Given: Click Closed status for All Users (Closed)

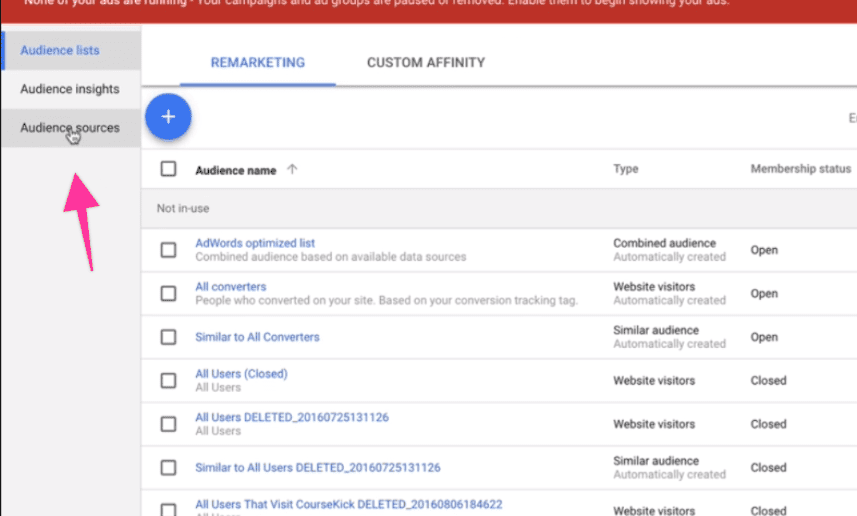Looking at the screenshot, I should pyautogui.click(x=768, y=380).
